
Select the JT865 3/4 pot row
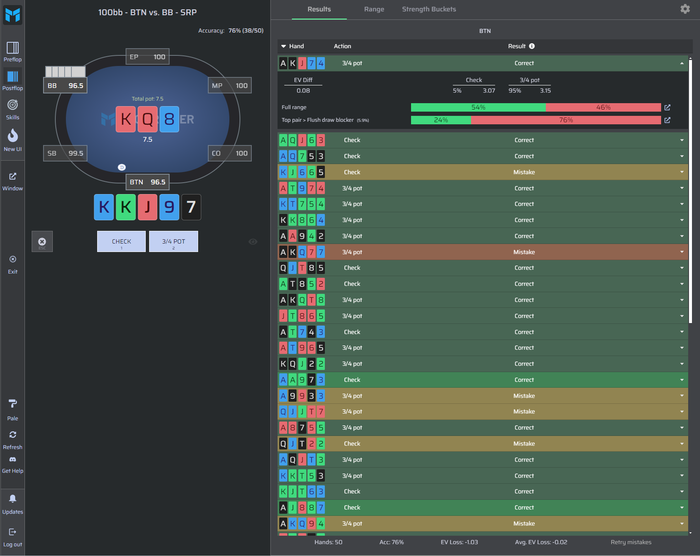[483, 316]
